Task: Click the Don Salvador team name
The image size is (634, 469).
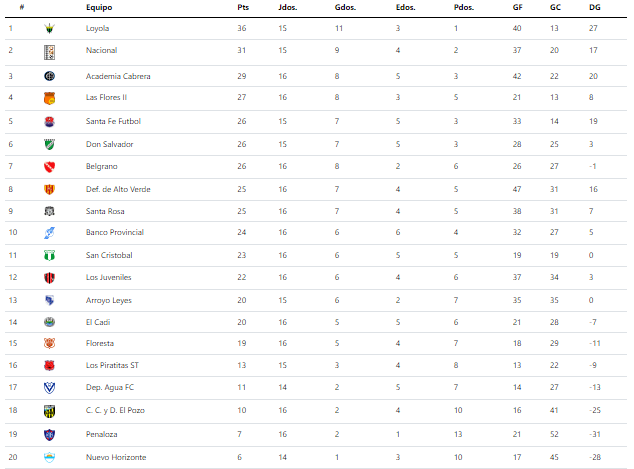Action: point(110,144)
